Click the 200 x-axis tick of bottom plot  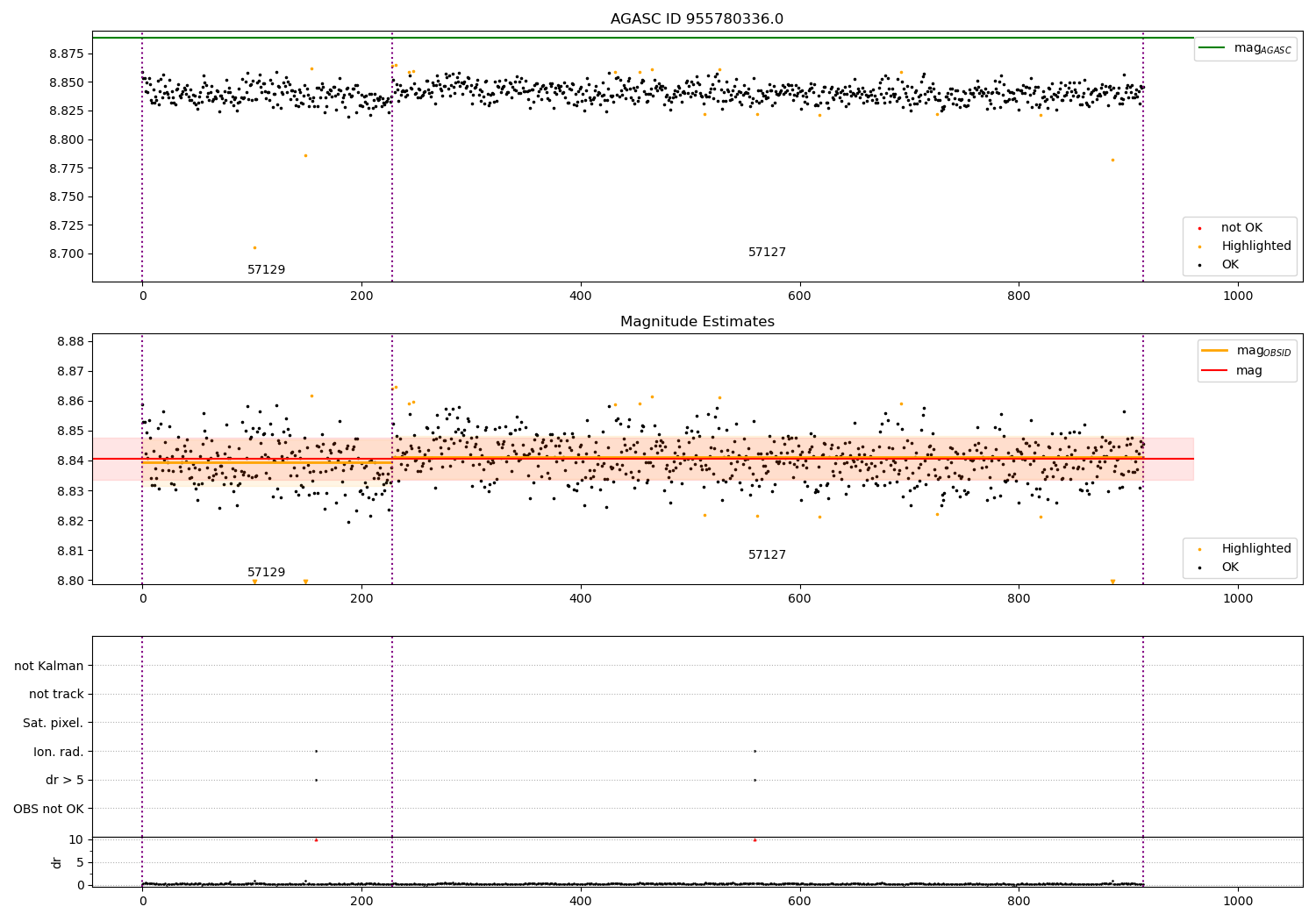coord(361,901)
